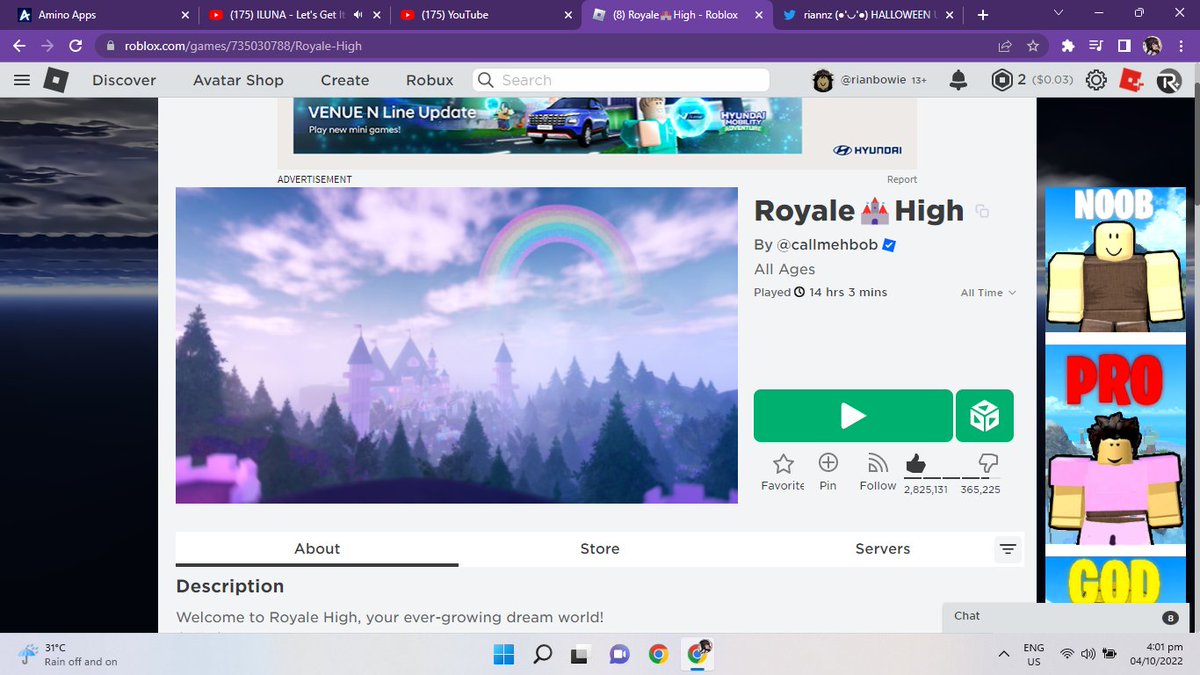Go forward in browser history

point(47,46)
